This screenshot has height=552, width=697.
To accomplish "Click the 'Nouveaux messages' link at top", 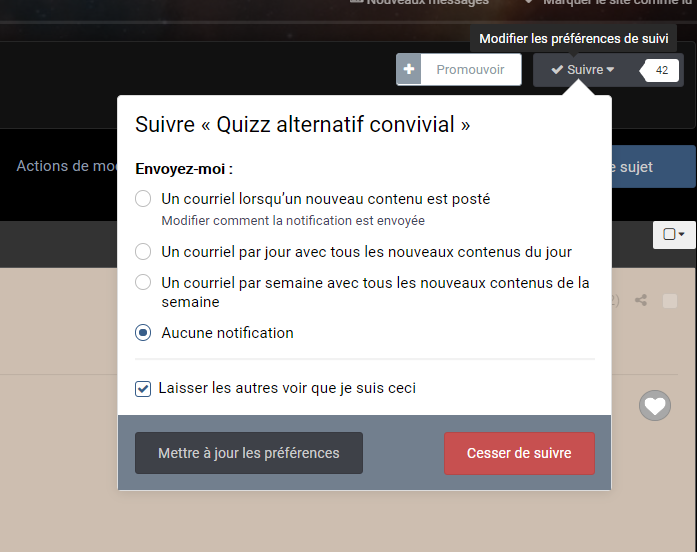I will tap(420, 3).
